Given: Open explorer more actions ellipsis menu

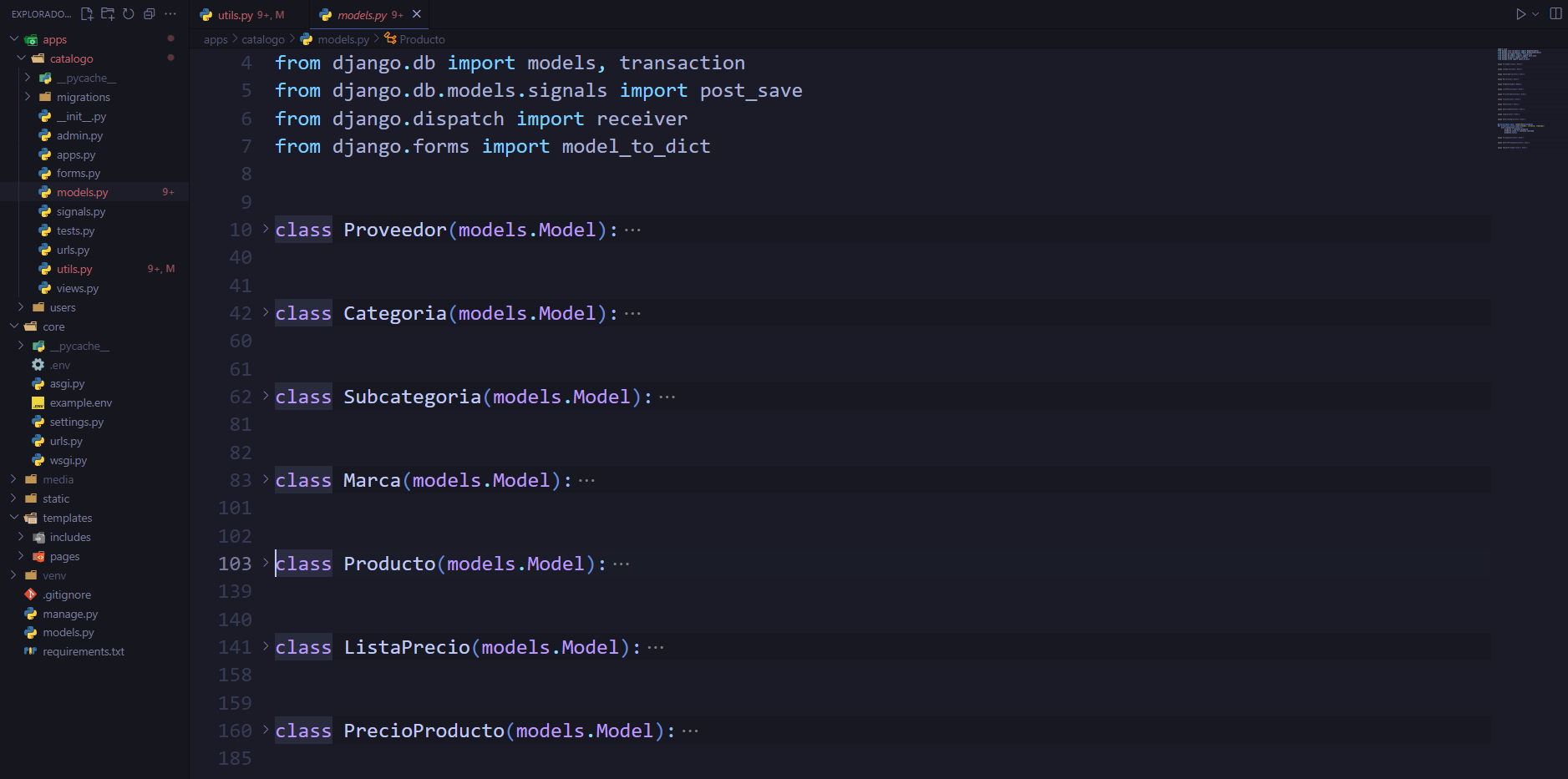Looking at the screenshot, I should tap(170, 14).
